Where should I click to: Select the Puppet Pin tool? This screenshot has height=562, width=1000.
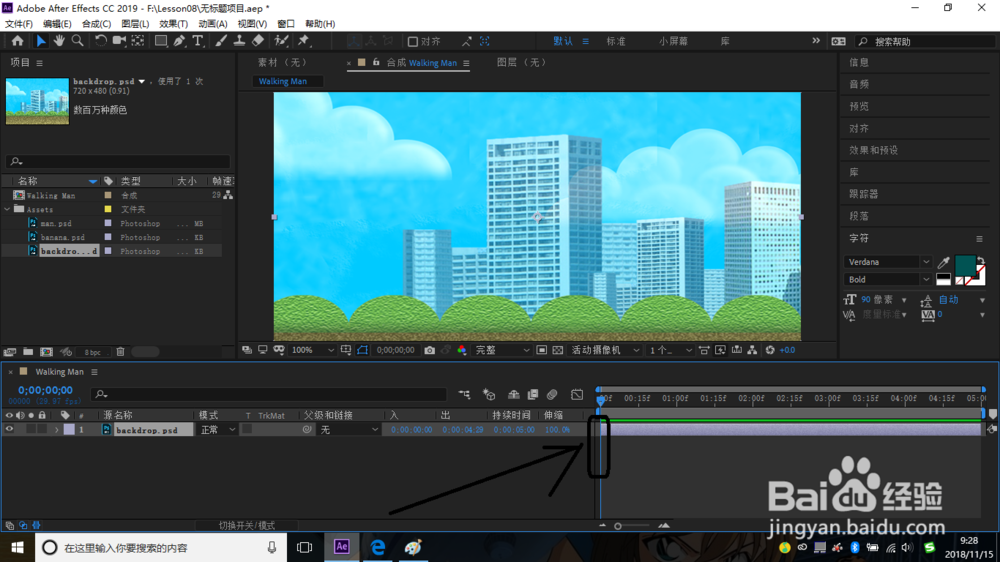point(304,41)
